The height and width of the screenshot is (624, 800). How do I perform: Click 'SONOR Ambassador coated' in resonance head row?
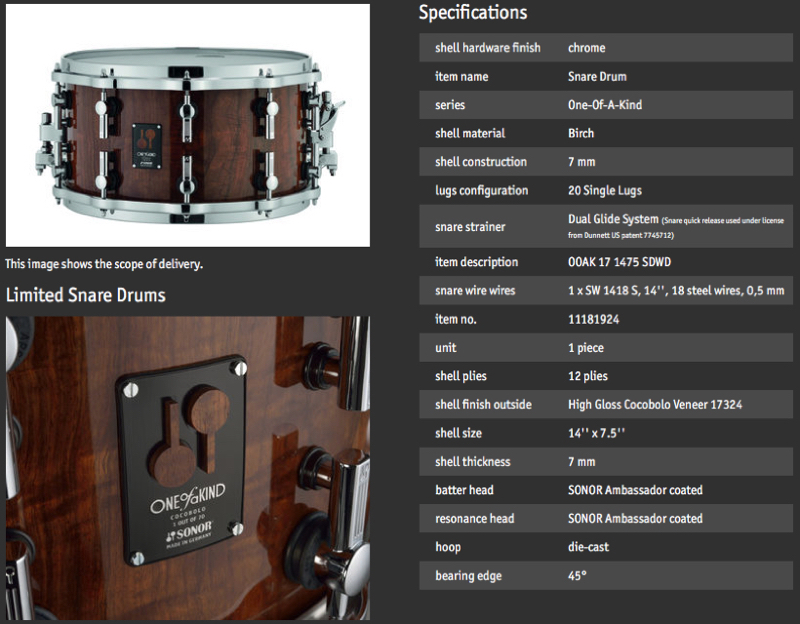click(x=635, y=519)
